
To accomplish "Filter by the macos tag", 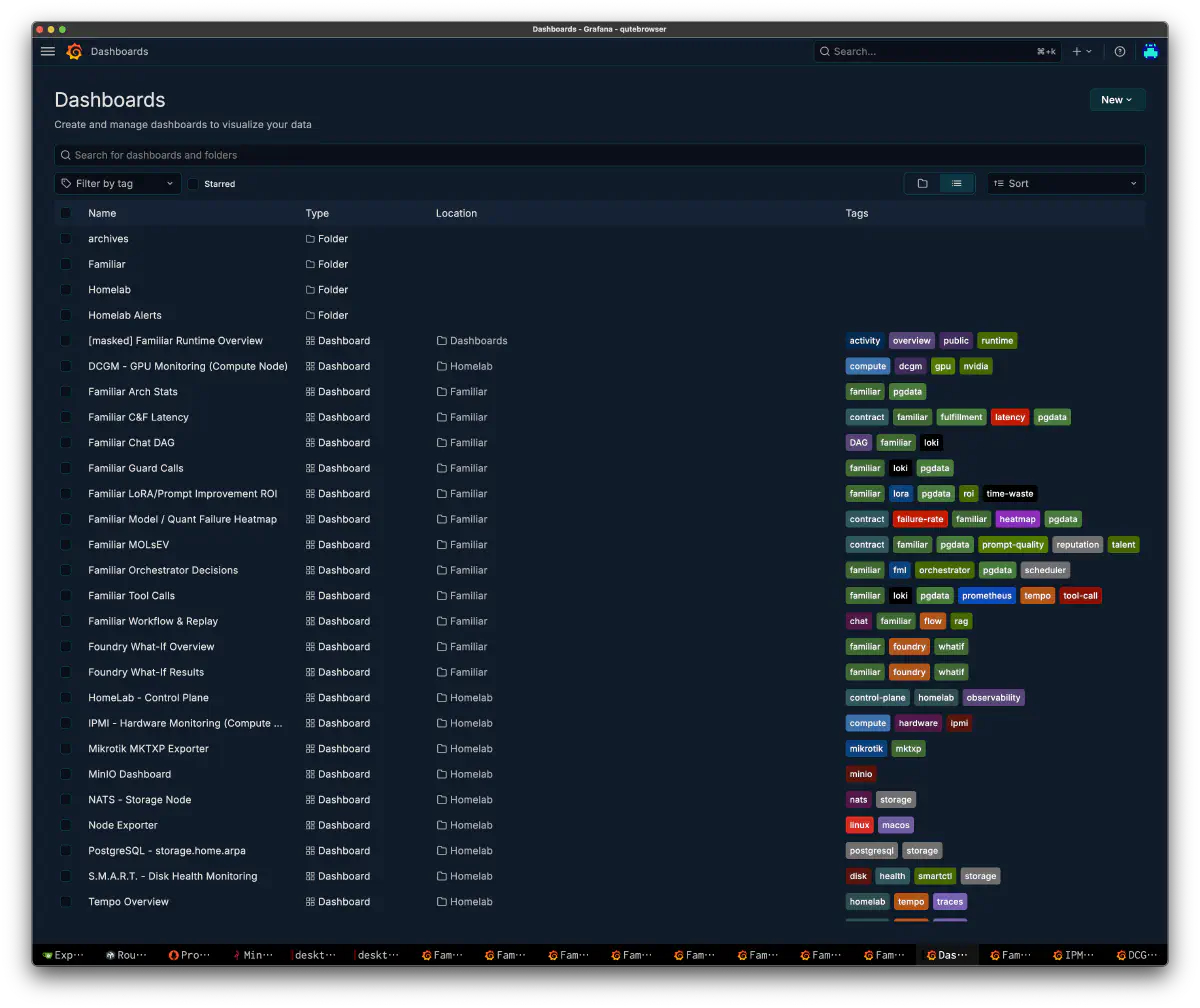I will tap(896, 825).
